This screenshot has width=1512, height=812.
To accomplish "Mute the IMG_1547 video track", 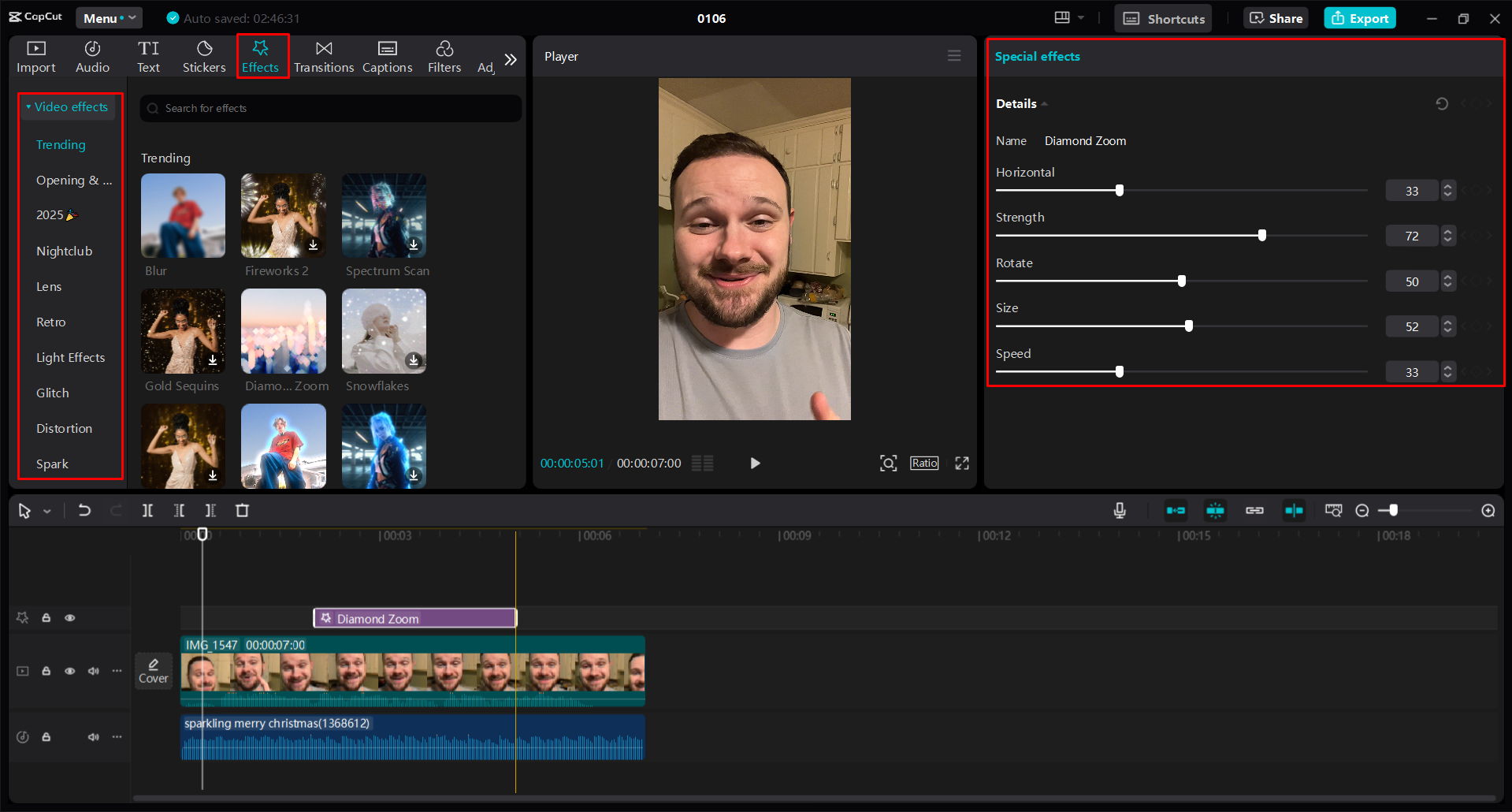I will pos(93,671).
